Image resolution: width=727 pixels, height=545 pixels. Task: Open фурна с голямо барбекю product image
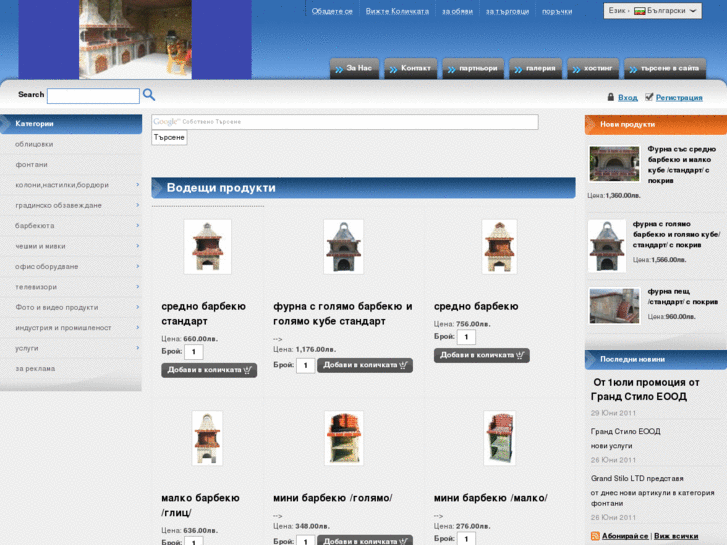344,246
